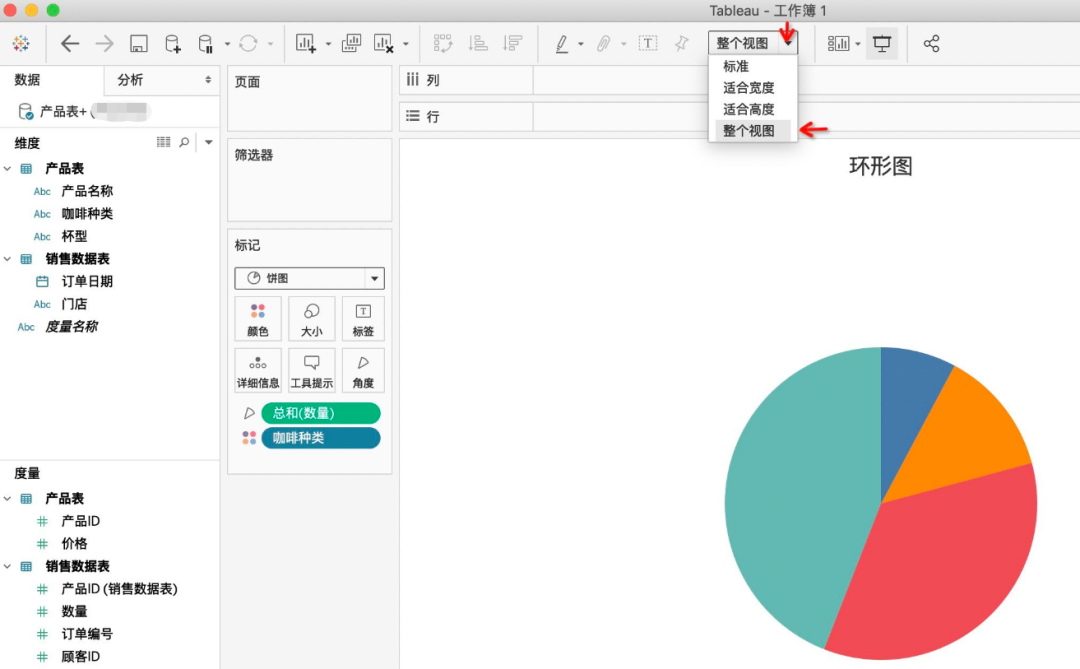Click the add new data source icon
Viewport: 1080px width, 669px height.
(x=172, y=44)
